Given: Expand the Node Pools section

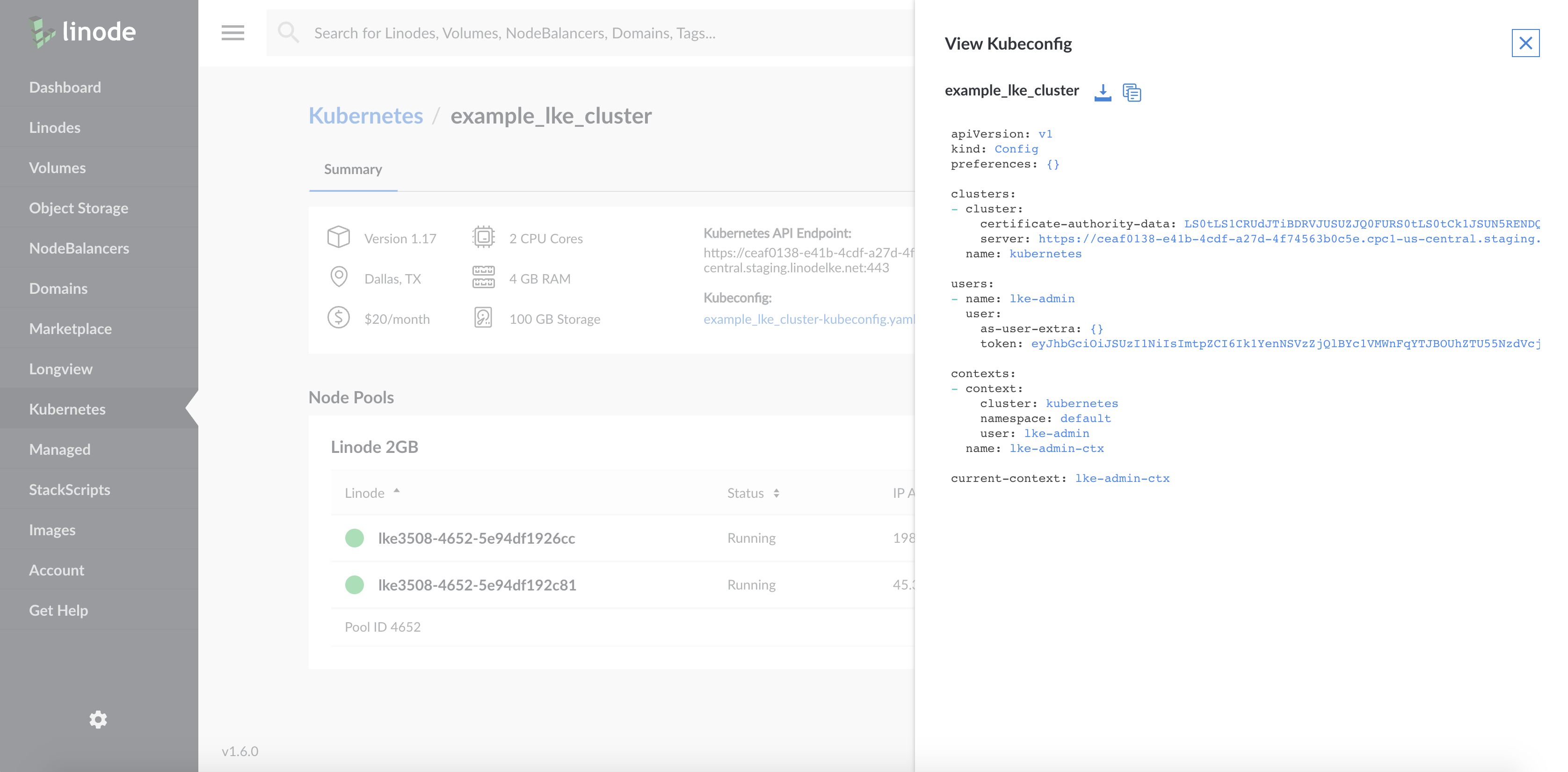Looking at the screenshot, I should coord(352,397).
